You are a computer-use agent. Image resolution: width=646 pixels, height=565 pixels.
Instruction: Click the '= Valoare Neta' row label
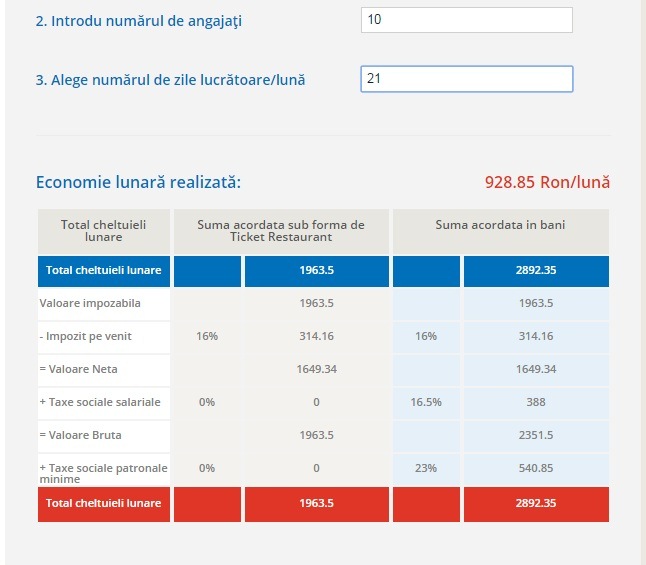(x=79, y=369)
